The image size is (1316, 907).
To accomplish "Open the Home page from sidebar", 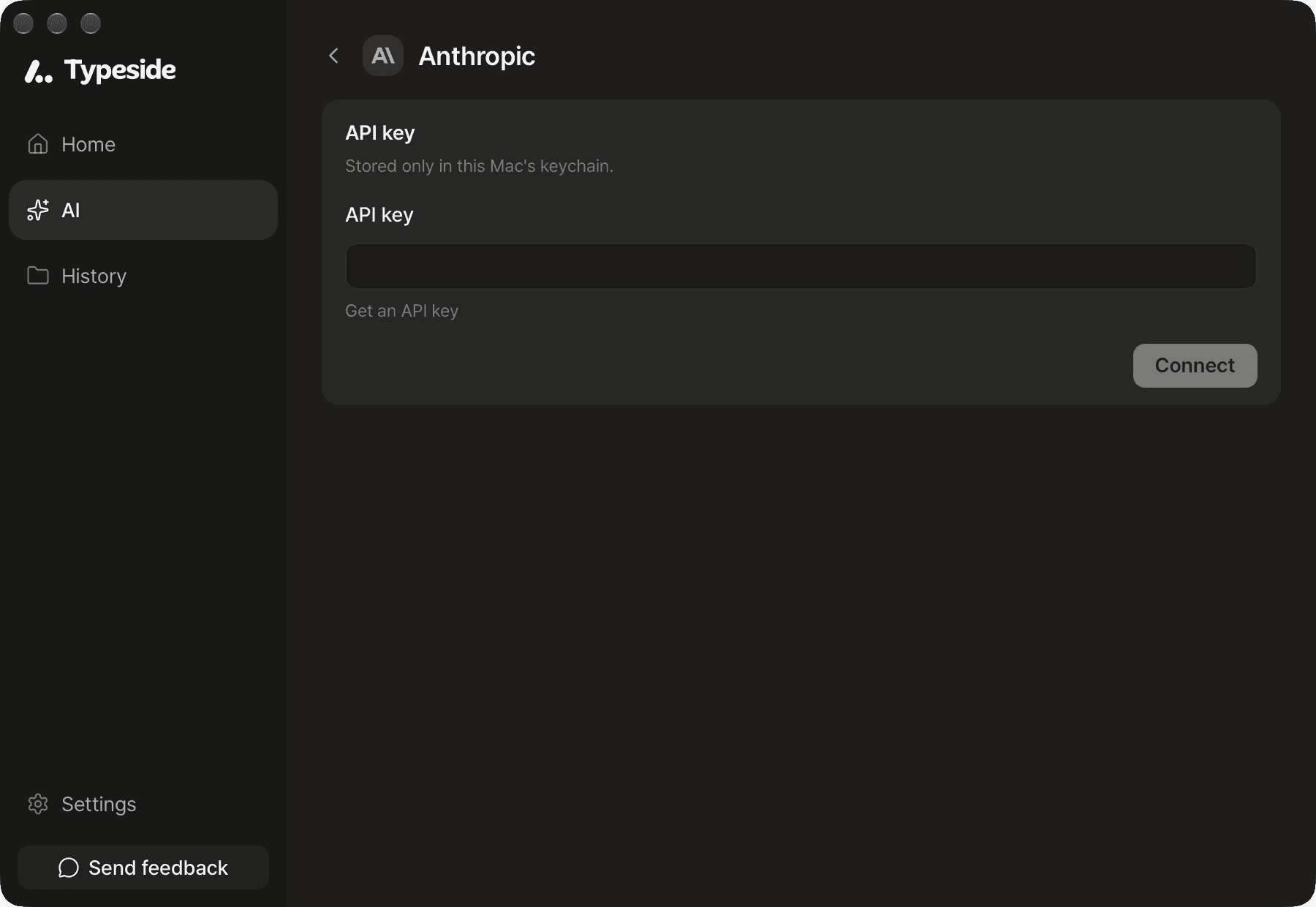I will pos(143,144).
